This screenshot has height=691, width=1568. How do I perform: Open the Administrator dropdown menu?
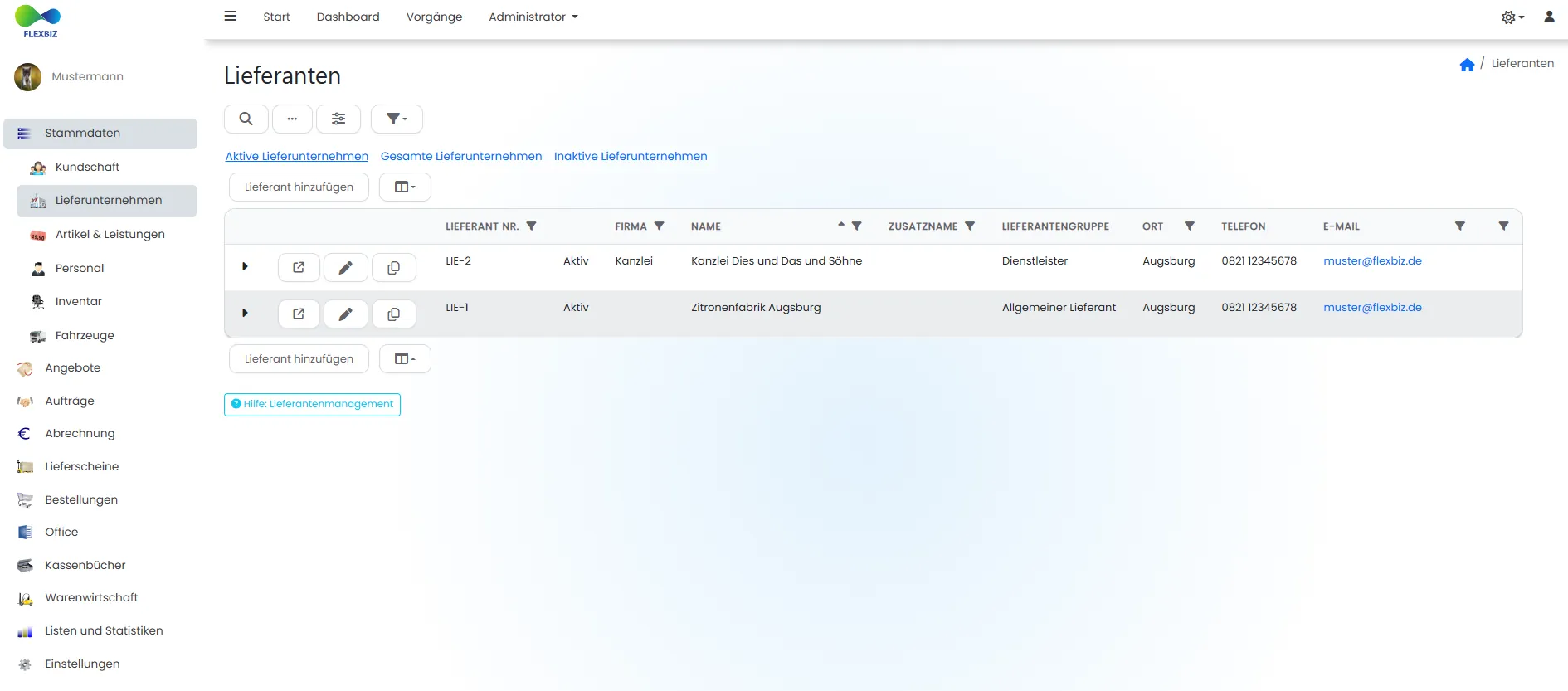tap(533, 17)
